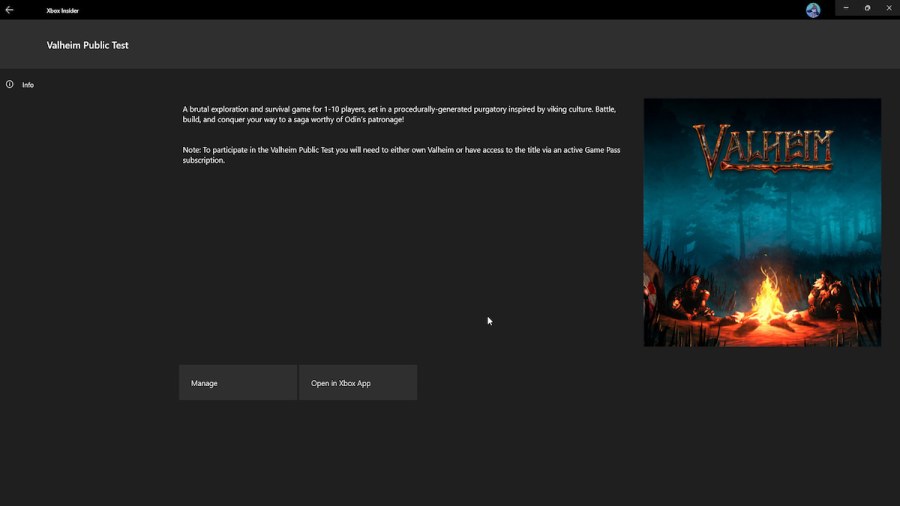This screenshot has height=506, width=900.
Task: Click the Valheim cover art image
Action: (762, 223)
